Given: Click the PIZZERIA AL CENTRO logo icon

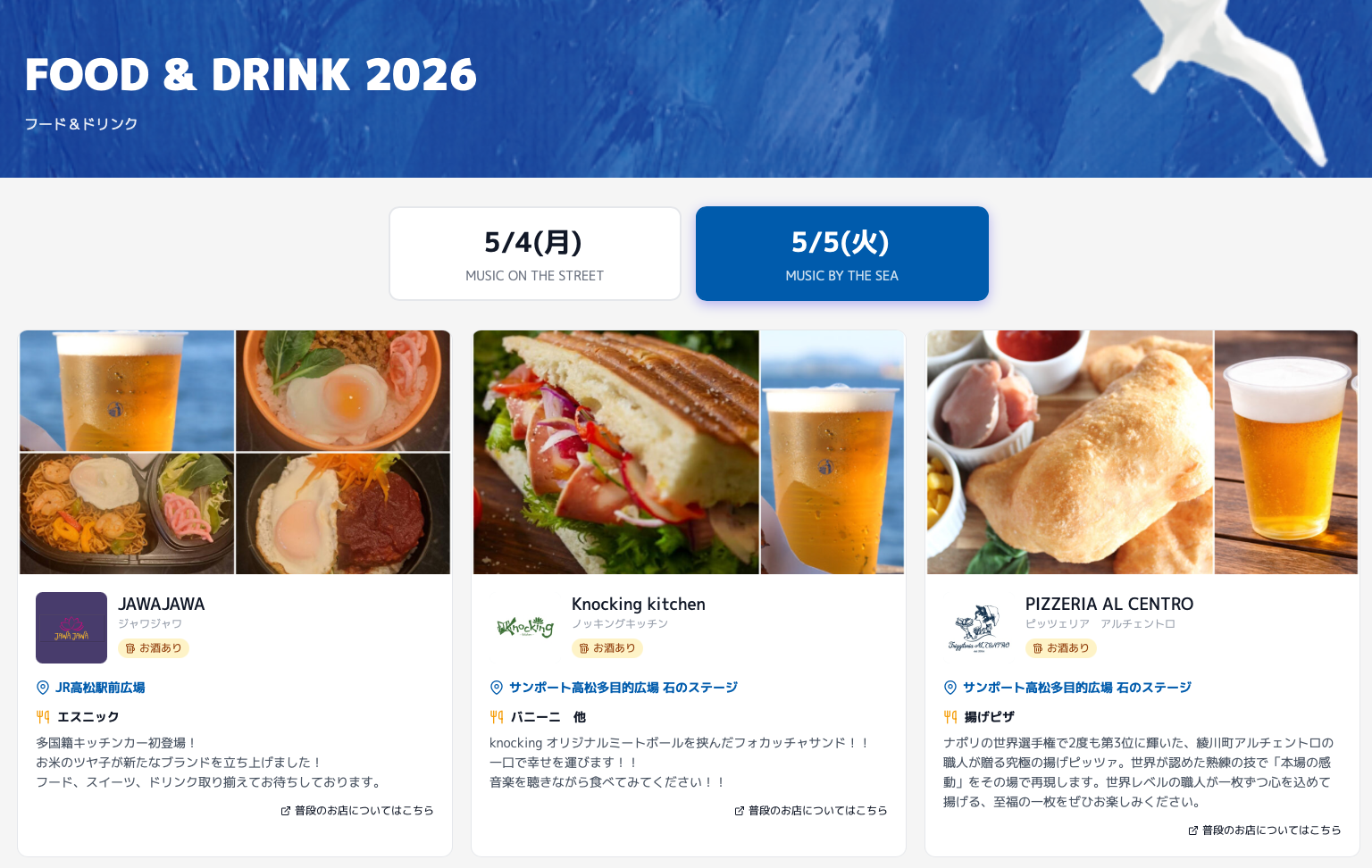Looking at the screenshot, I should (x=979, y=628).
